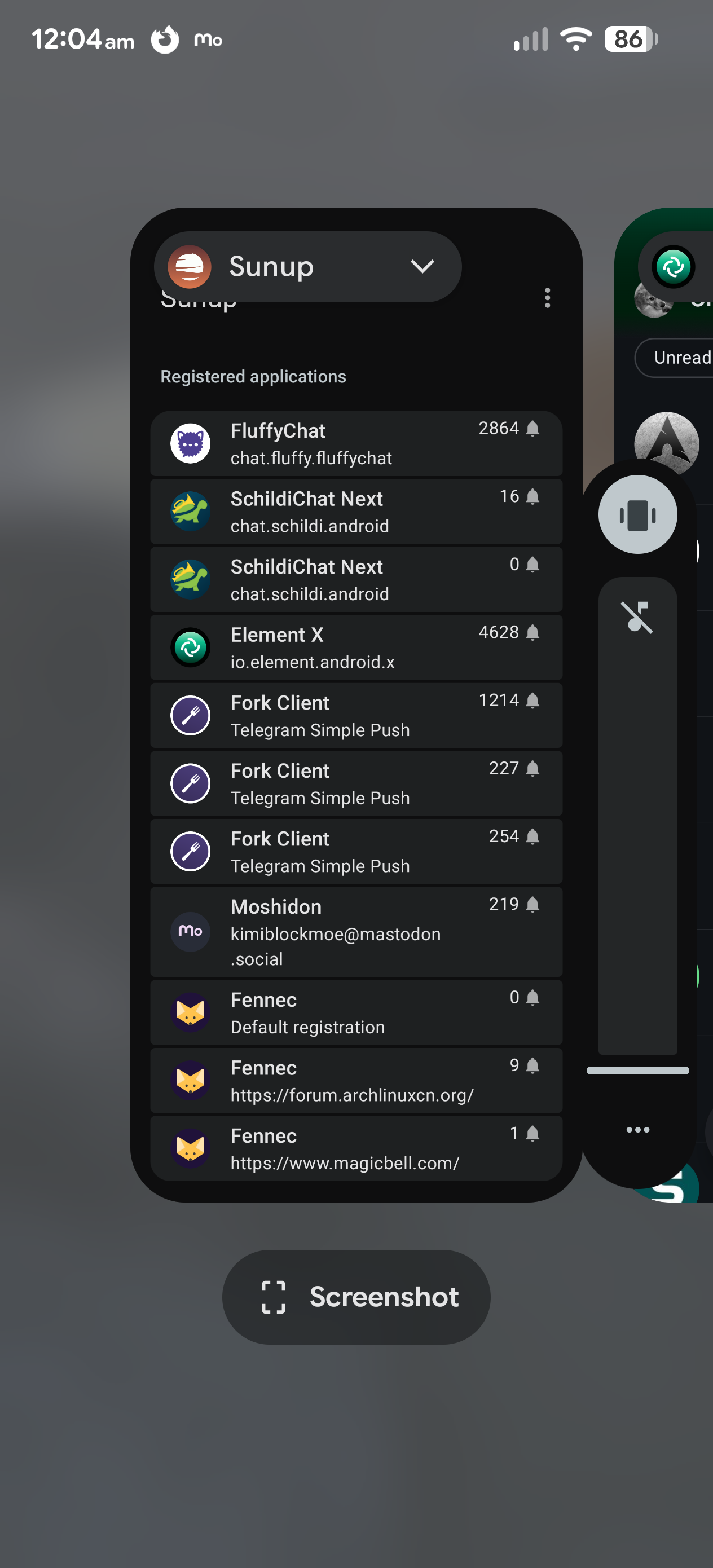Screen dimensions: 713x1568
Task: Open the FluffyChat registration row
Action: [356, 443]
